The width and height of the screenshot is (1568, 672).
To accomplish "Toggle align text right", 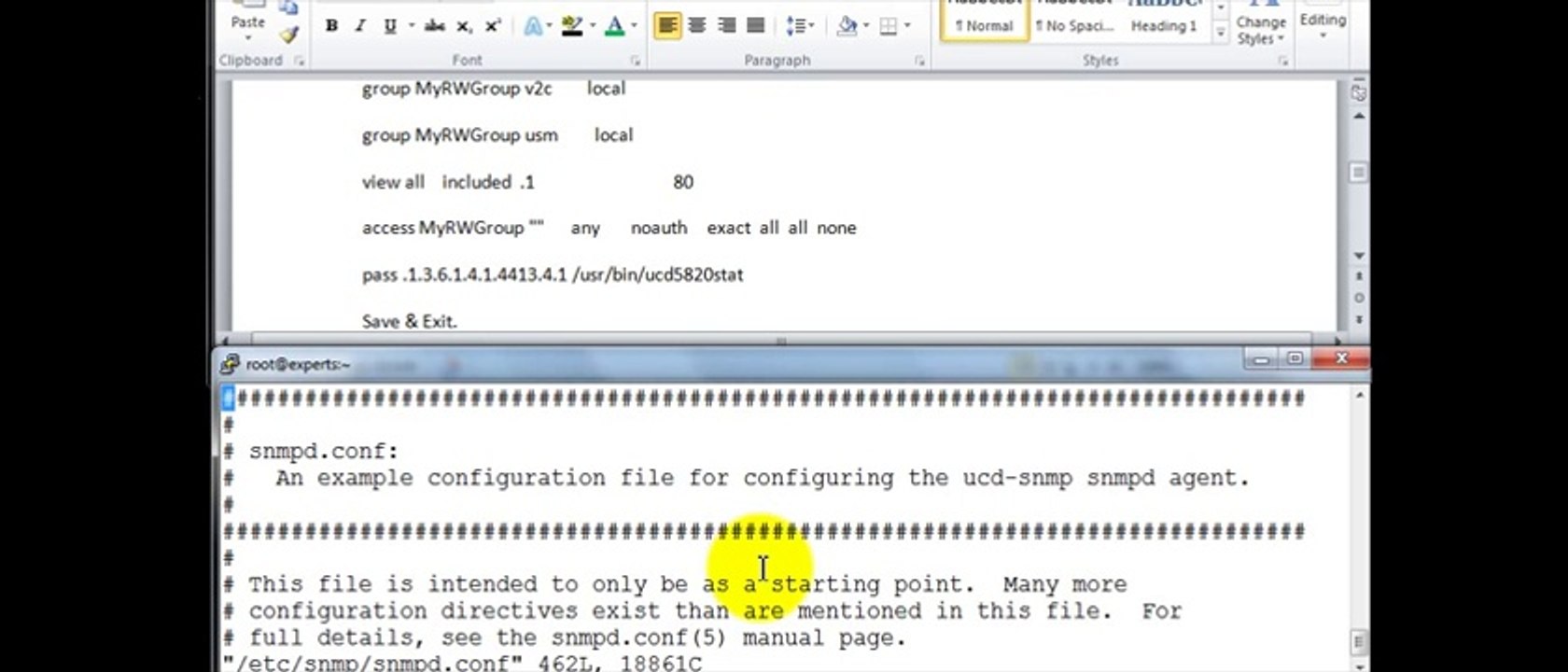I will coord(726,25).
